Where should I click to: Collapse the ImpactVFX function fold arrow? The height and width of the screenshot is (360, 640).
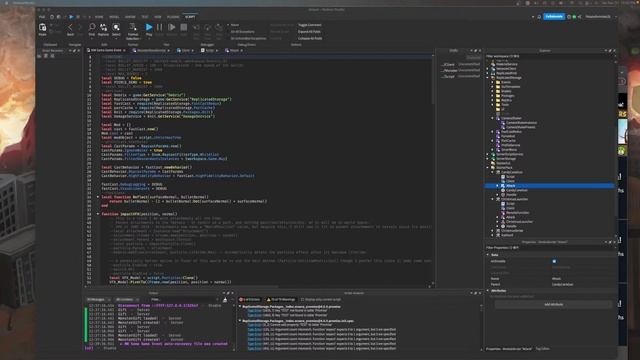coord(98,214)
